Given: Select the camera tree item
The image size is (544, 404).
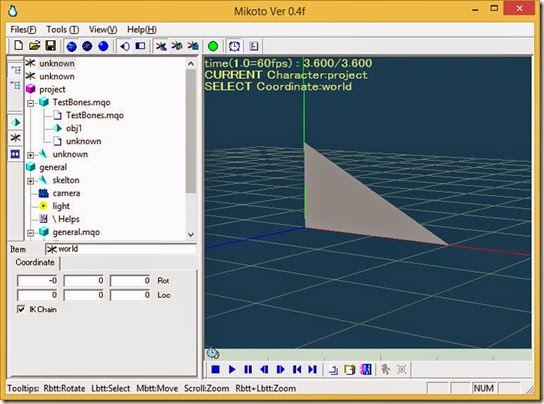Looking at the screenshot, I should (x=66, y=193).
